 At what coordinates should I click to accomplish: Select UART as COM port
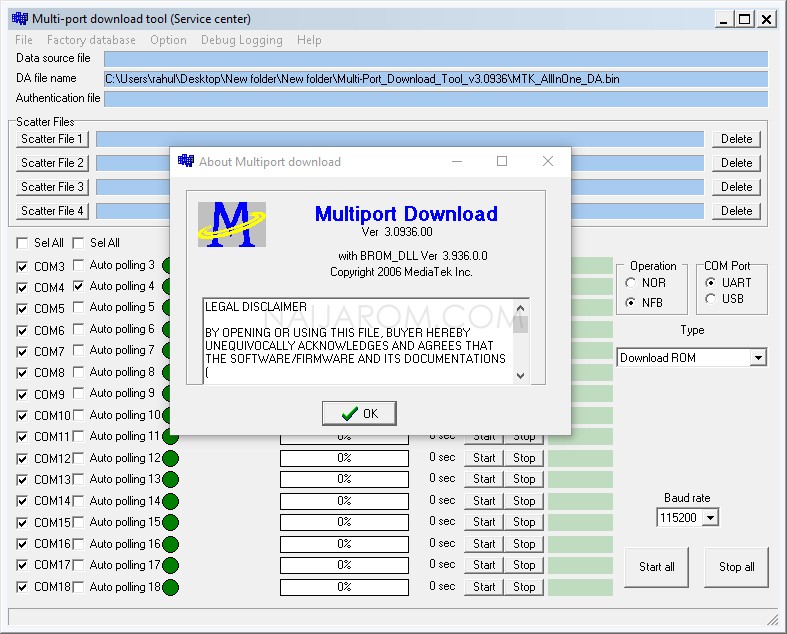point(710,283)
